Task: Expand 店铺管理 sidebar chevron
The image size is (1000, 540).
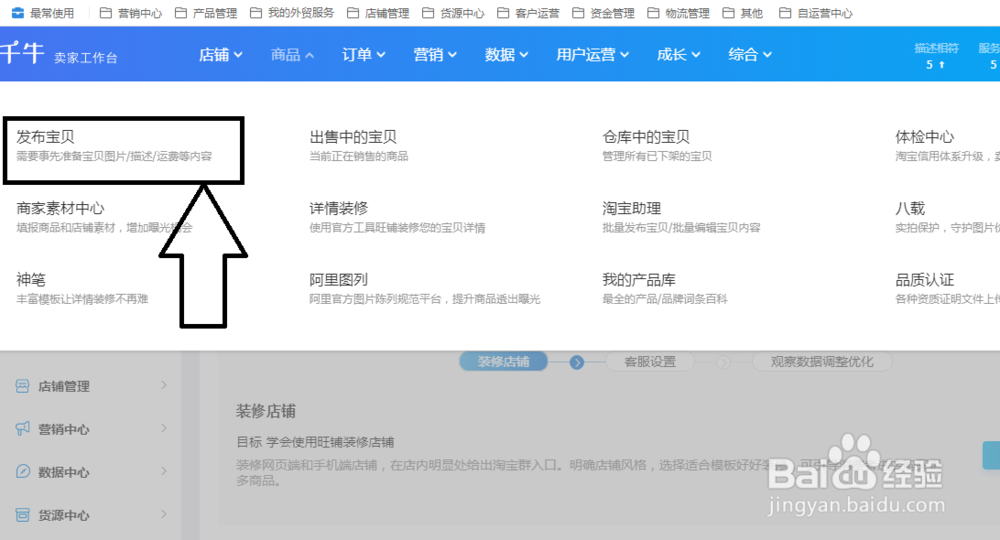Action: 164,385
